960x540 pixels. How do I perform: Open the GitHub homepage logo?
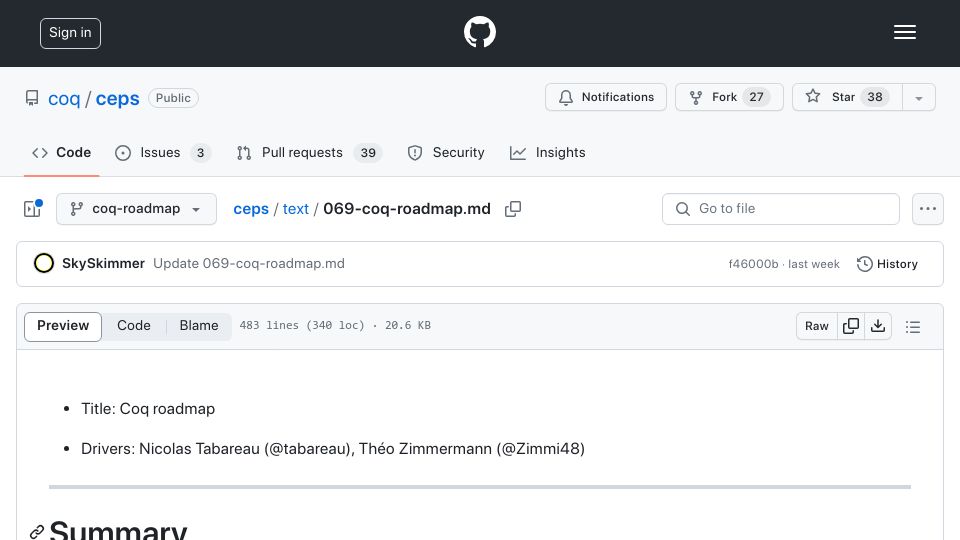(x=479, y=32)
